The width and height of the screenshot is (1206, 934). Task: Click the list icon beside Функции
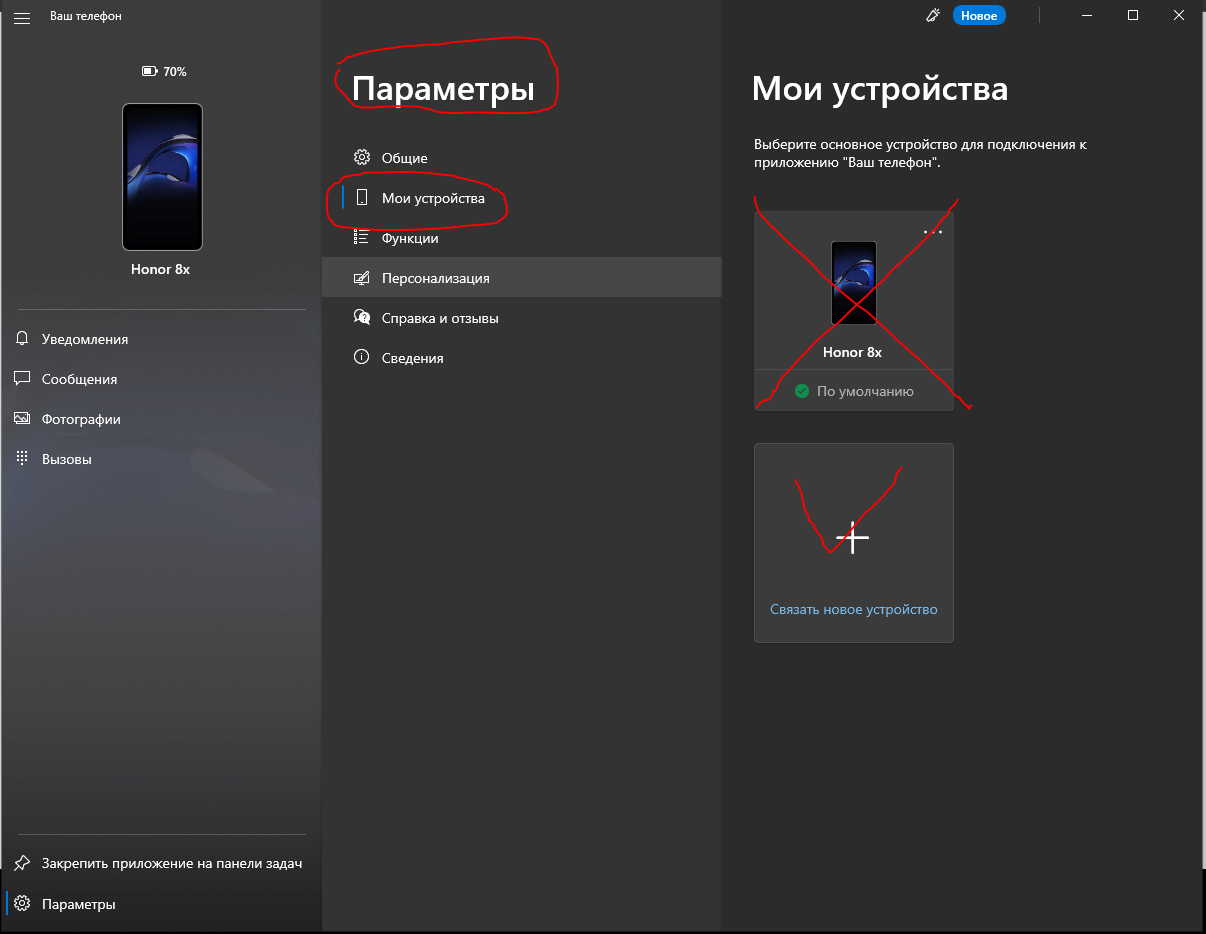tap(362, 238)
